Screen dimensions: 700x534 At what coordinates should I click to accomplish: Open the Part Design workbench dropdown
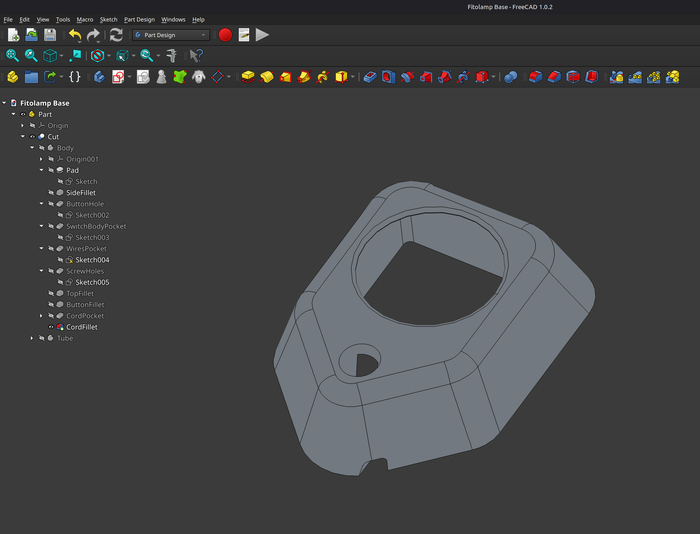170,35
